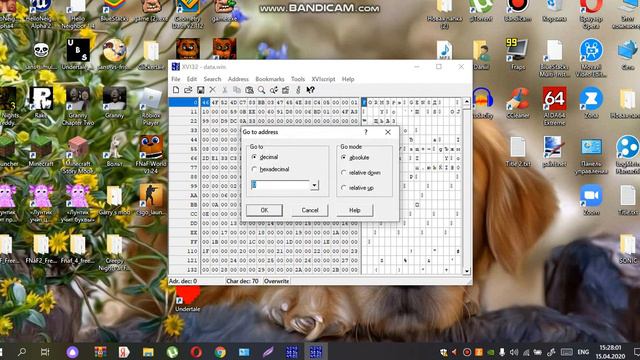Click the Open file toolbar icon in XVI32
The height and width of the screenshot is (360, 640).
tap(188, 90)
